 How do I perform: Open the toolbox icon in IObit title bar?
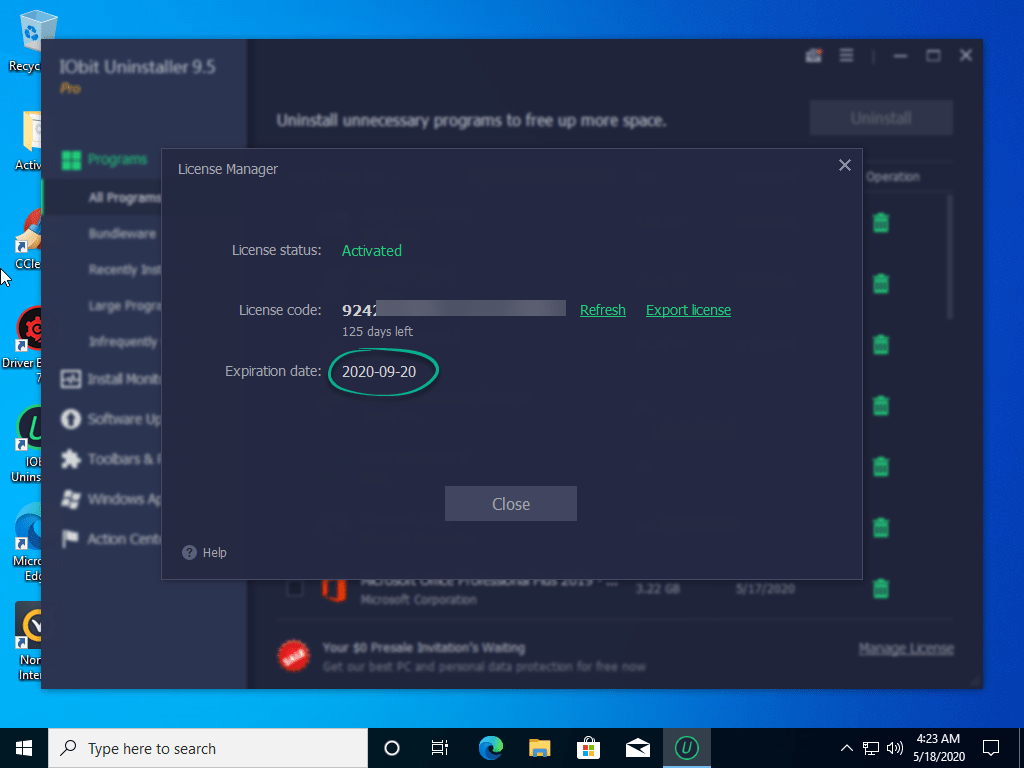[x=814, y=56]
